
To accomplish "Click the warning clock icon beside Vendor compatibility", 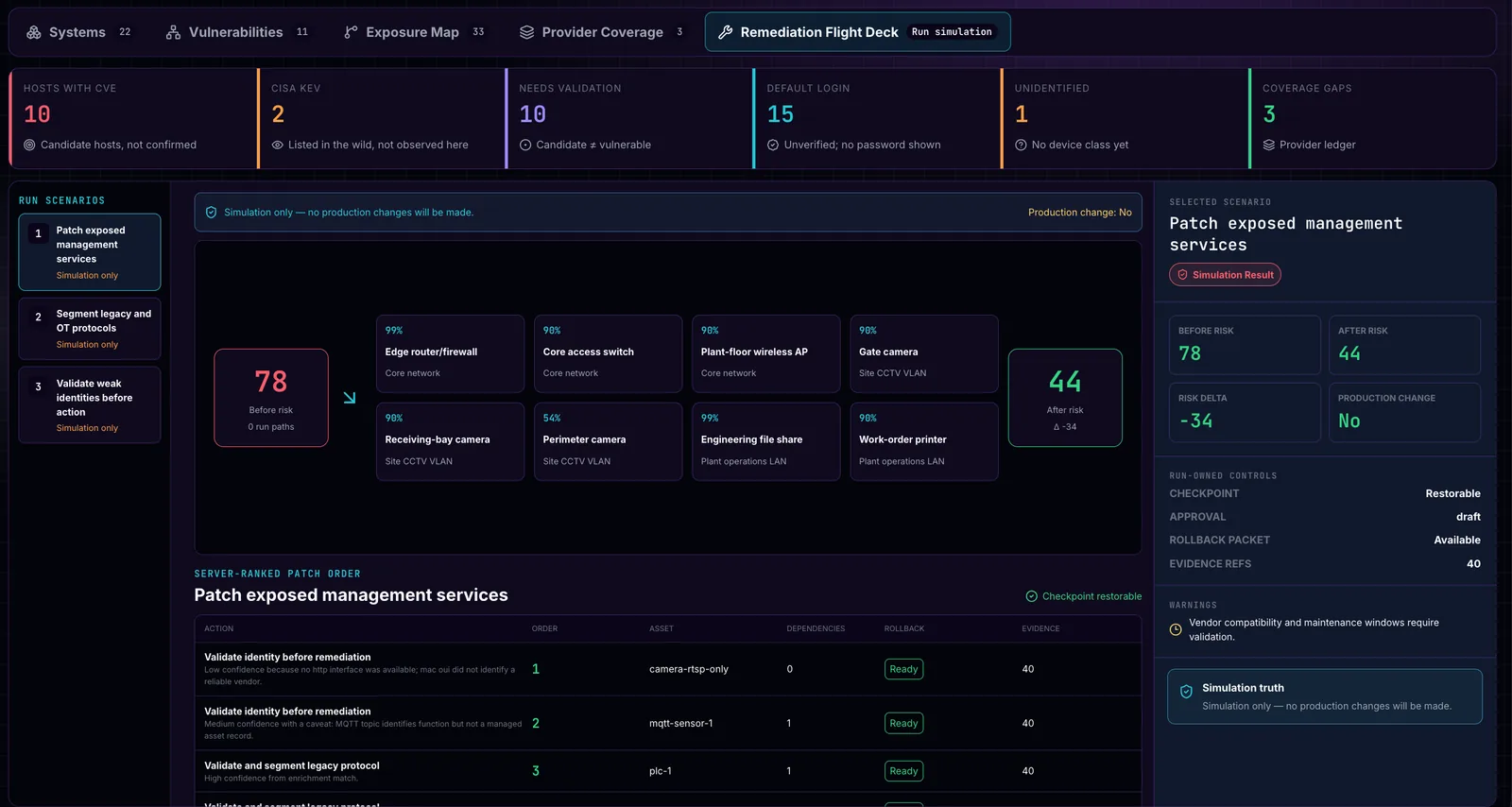I will (1176, 629).
